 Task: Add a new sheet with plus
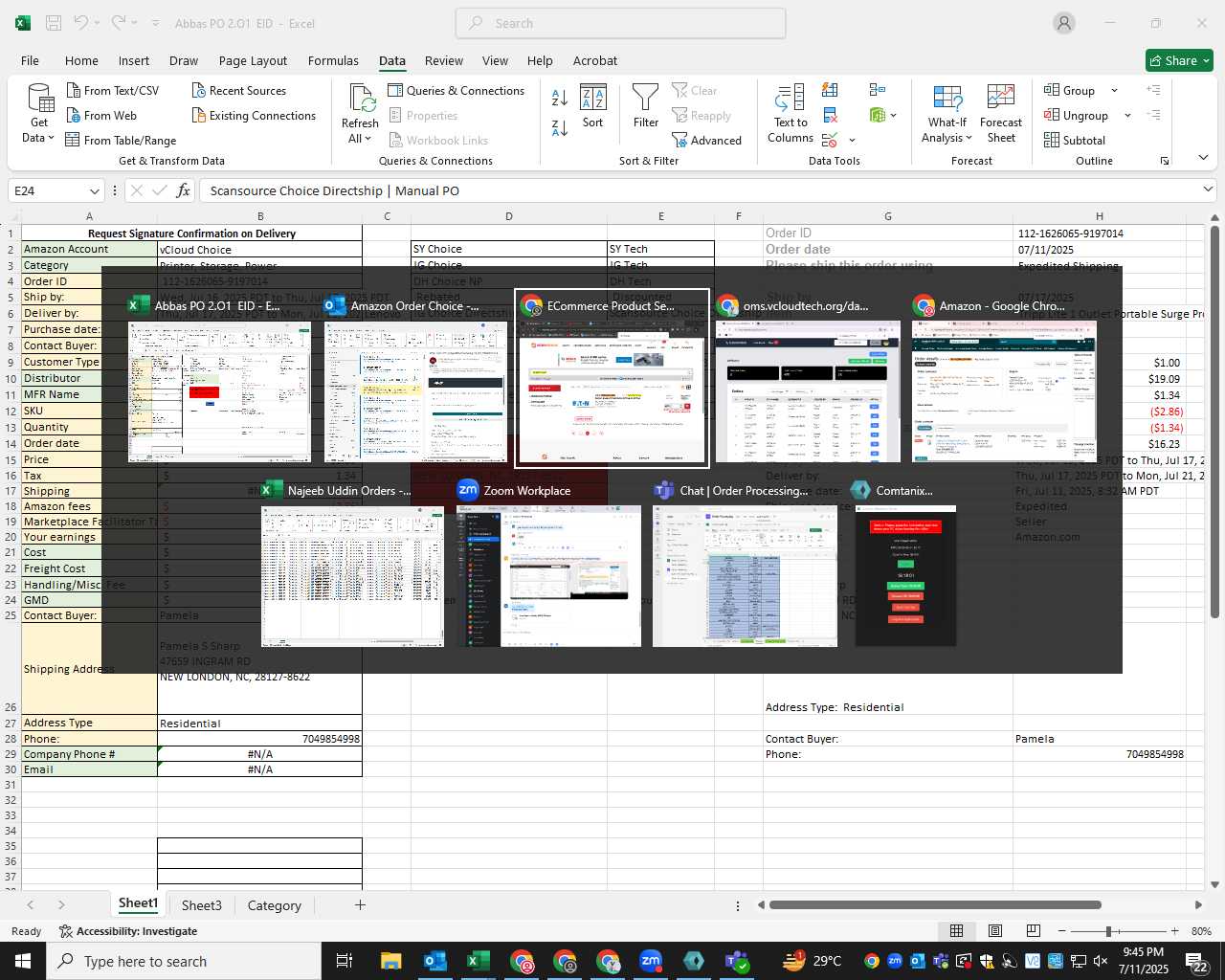pos(360,904)
